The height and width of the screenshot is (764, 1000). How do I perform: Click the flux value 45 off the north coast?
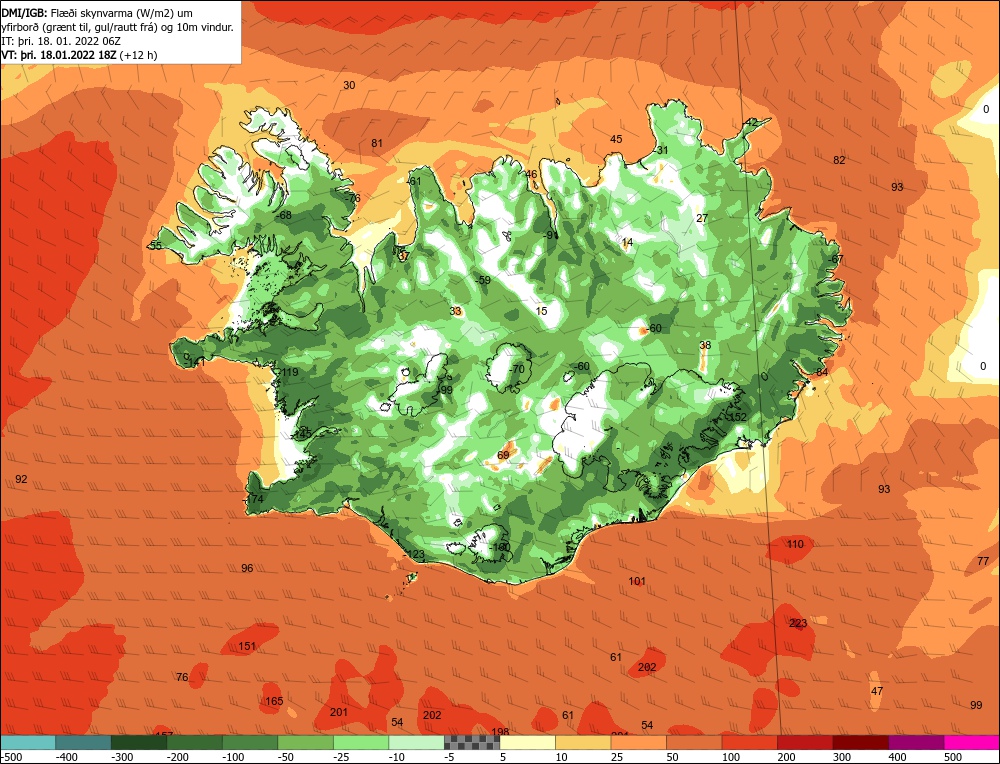[615, 139]
